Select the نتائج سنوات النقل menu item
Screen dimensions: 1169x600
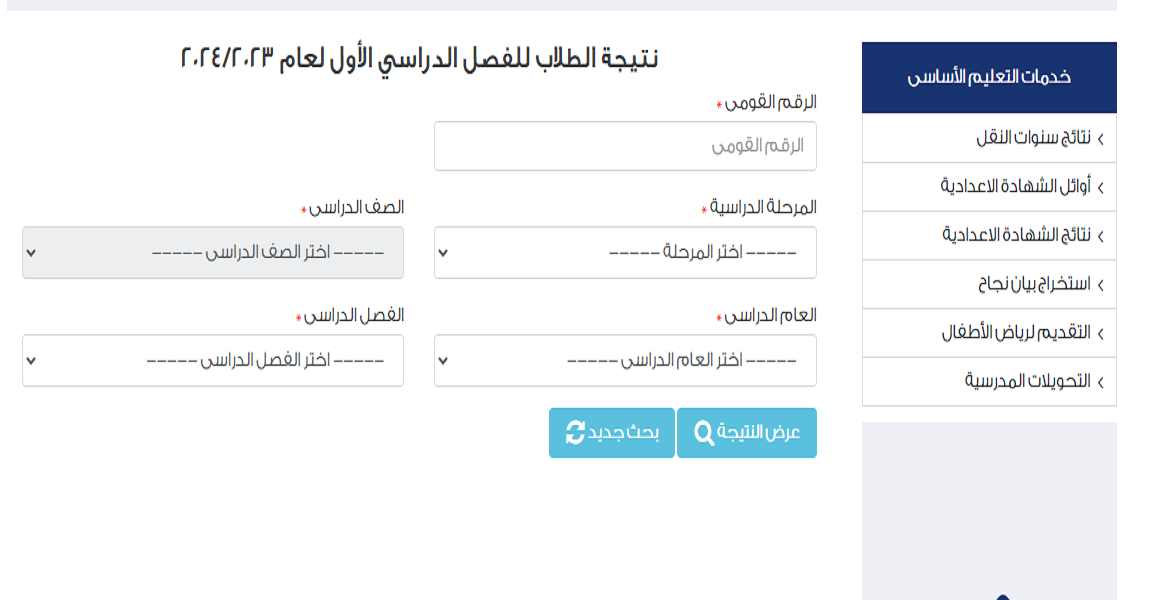pyautogui.click(x=989, y=138)
